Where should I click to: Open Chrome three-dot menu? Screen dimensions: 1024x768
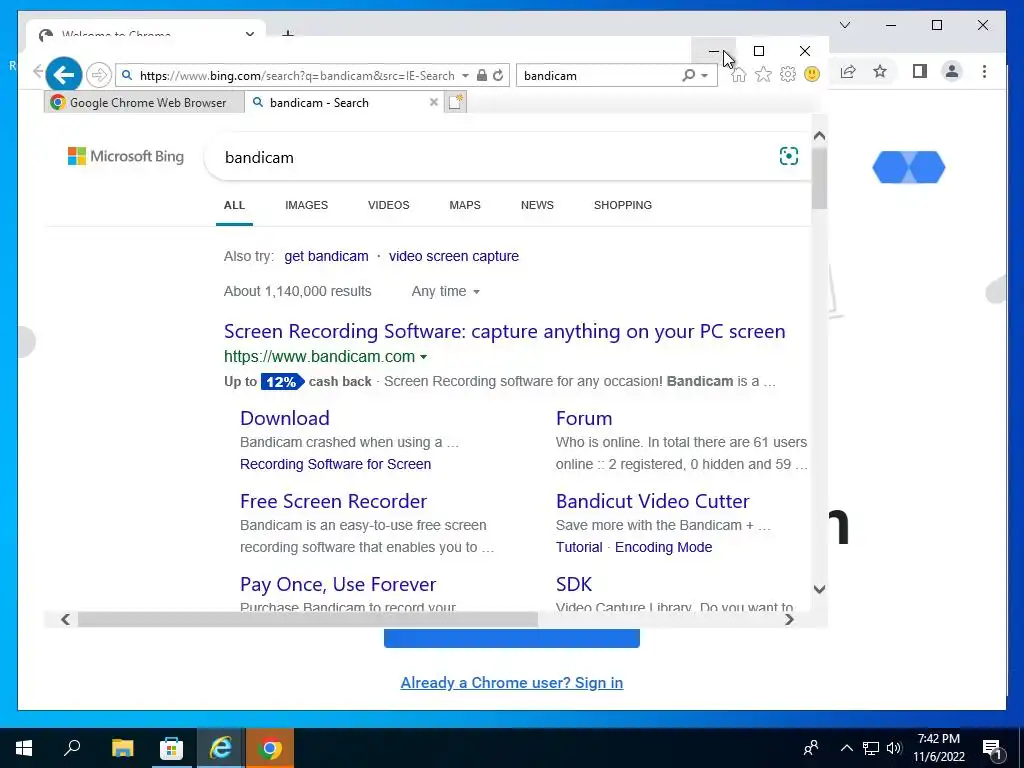[984, 71]
